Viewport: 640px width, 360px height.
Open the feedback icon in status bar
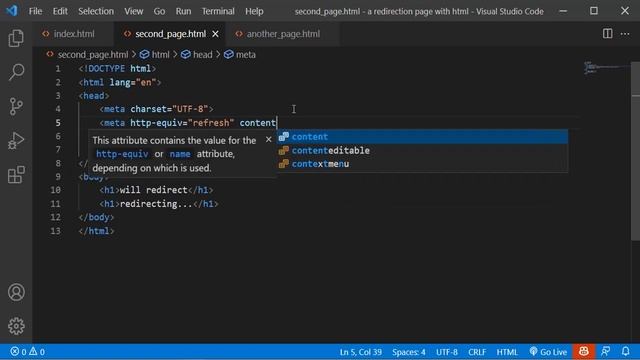tap(606, 351)
